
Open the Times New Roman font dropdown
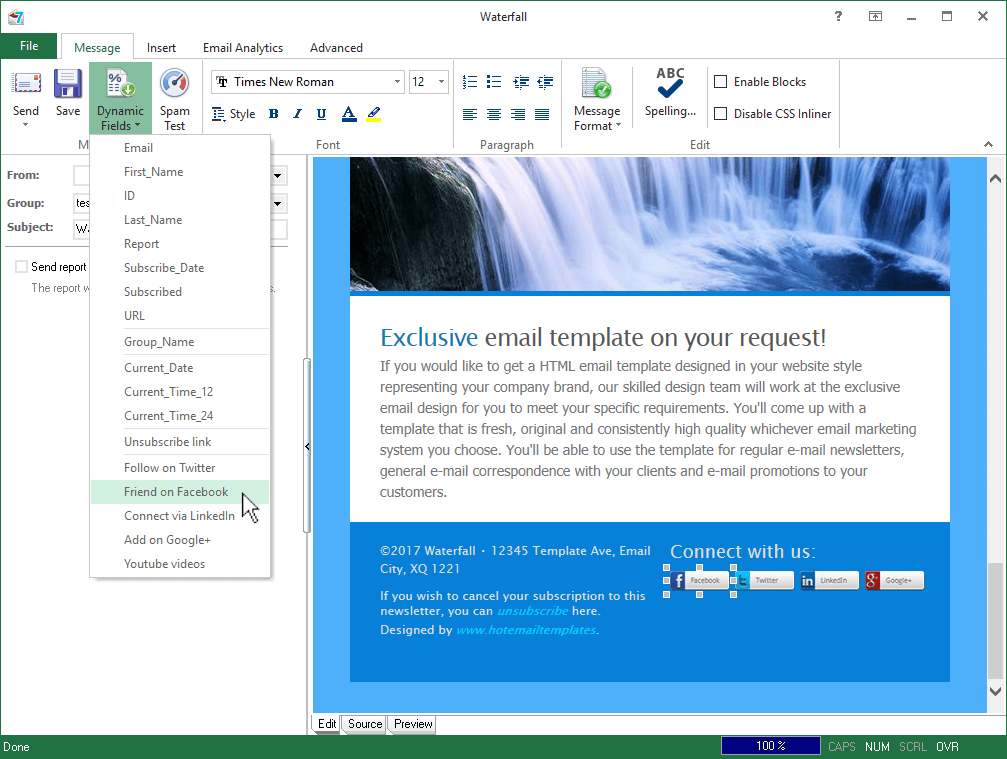(398, 82)
